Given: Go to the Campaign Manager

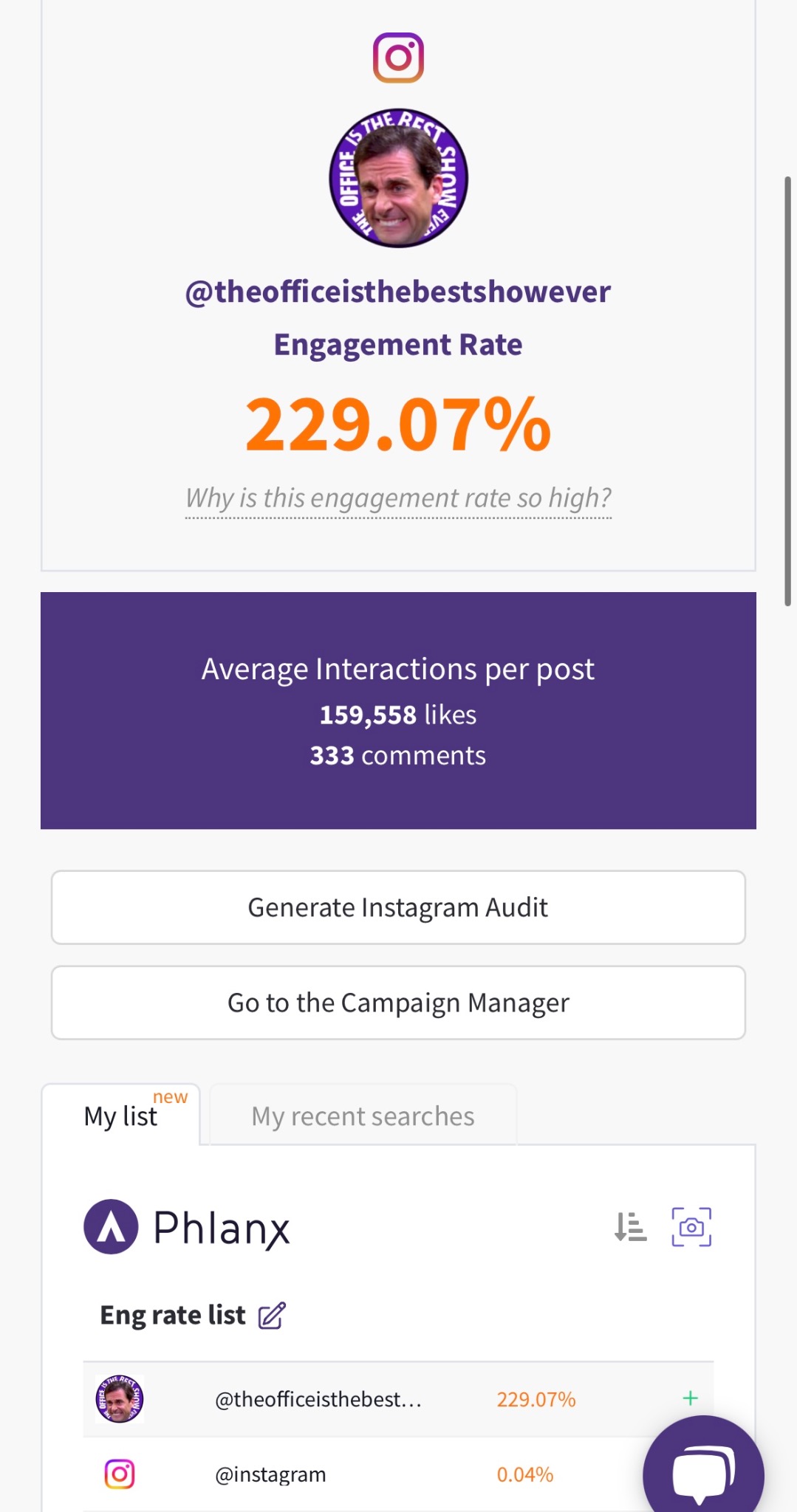Looking at the screenshot, I should pos(398,1003).
